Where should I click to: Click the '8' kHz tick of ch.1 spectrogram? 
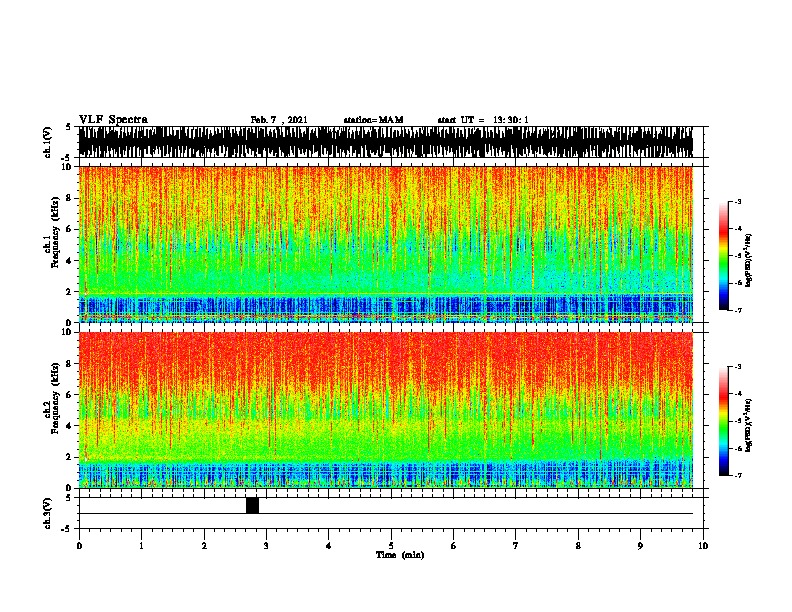coord(69,198)
